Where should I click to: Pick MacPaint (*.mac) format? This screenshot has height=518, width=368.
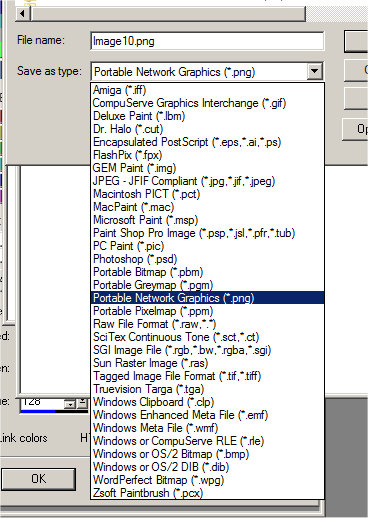pos(207,207)
